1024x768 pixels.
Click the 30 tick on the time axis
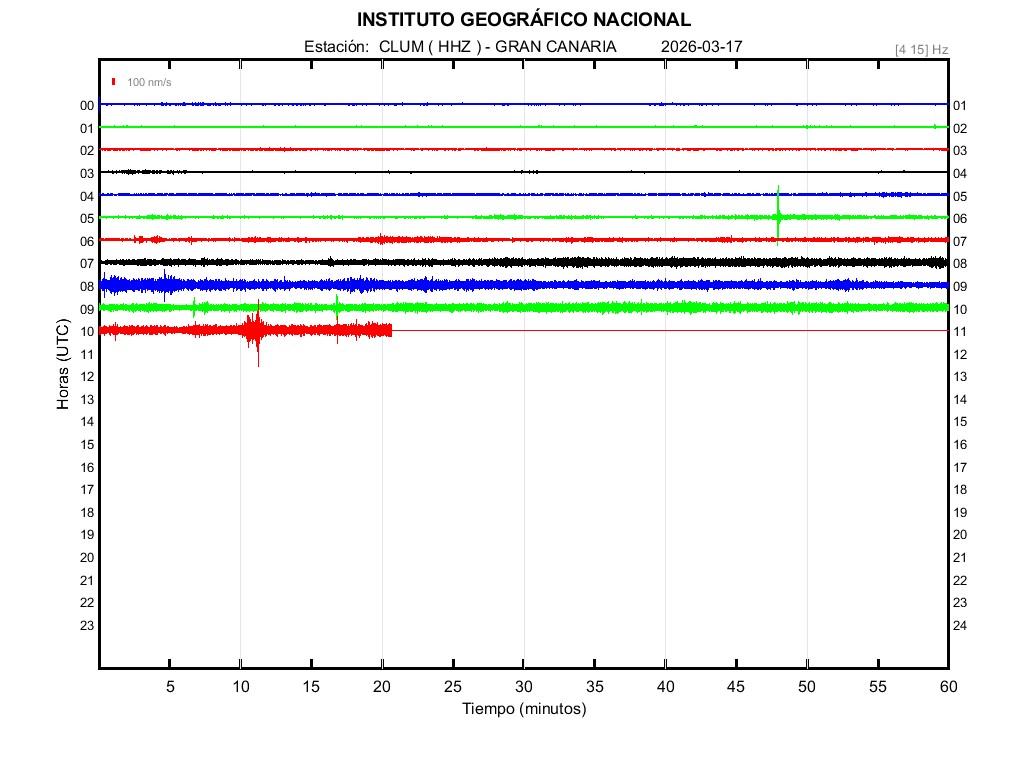point(523,686)
